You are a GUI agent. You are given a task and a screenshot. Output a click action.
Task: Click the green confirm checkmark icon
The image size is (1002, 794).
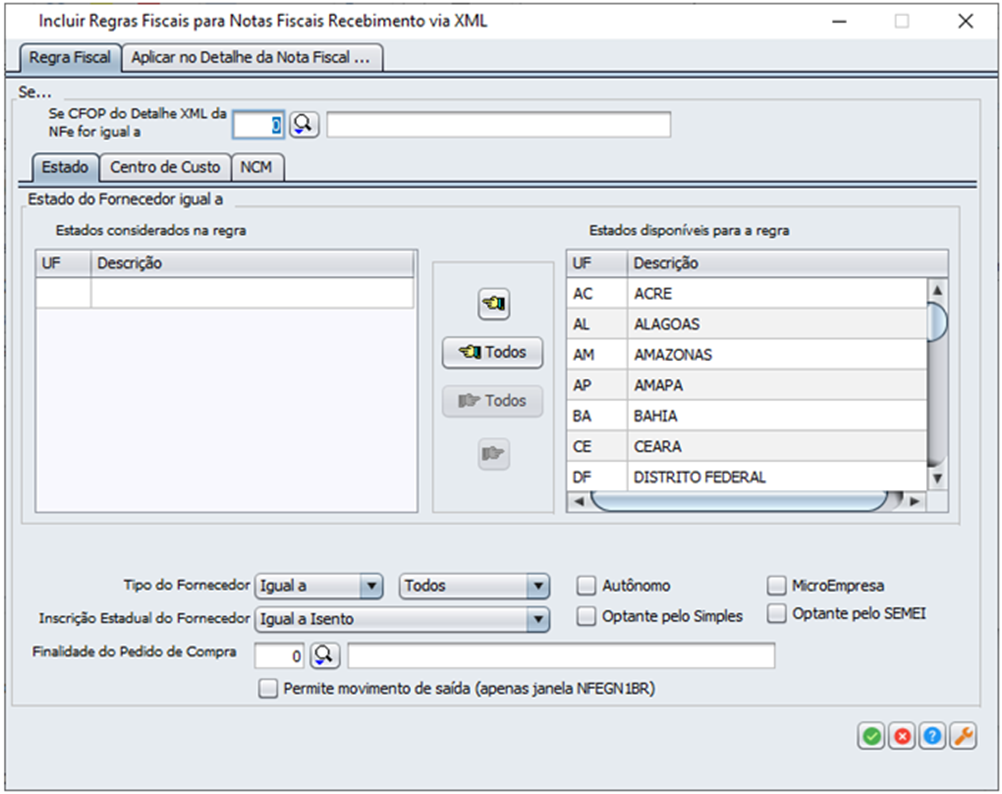pos(871,736)
